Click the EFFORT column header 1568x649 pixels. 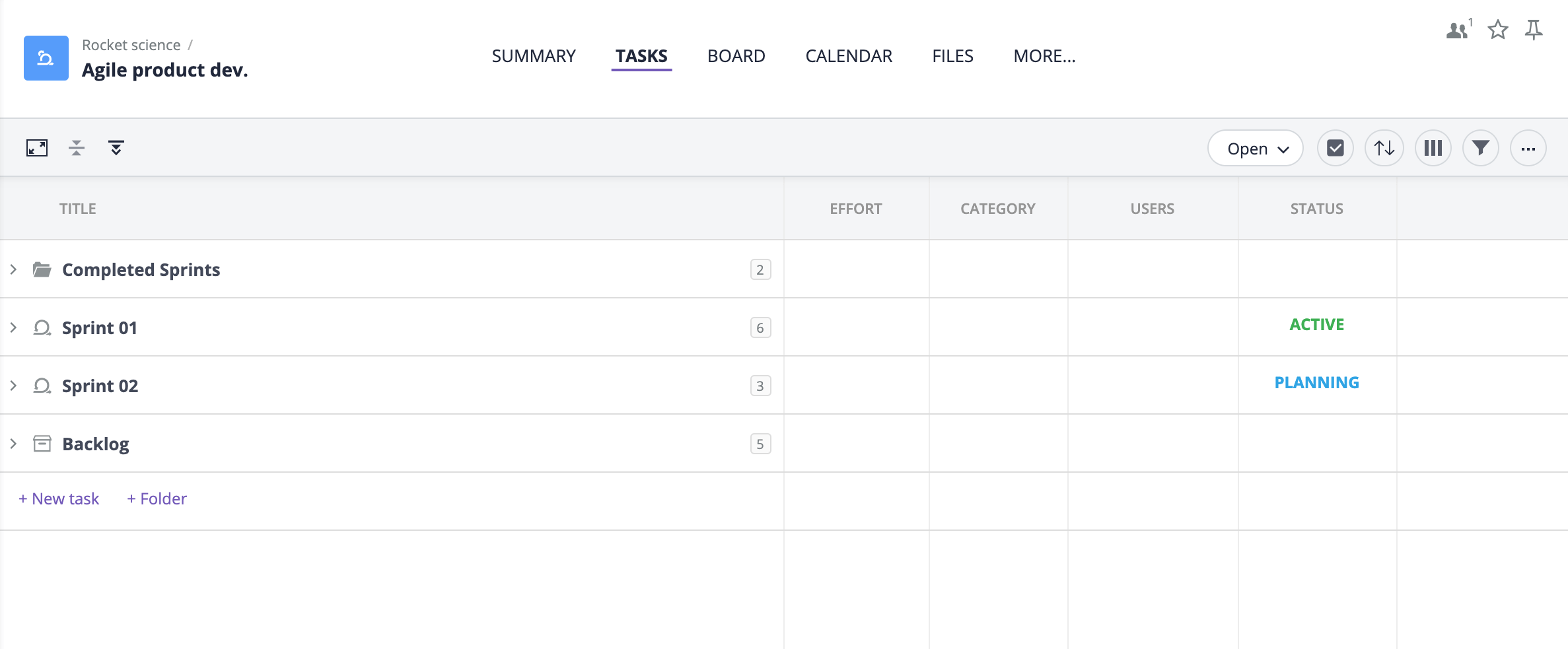(856, 209)
